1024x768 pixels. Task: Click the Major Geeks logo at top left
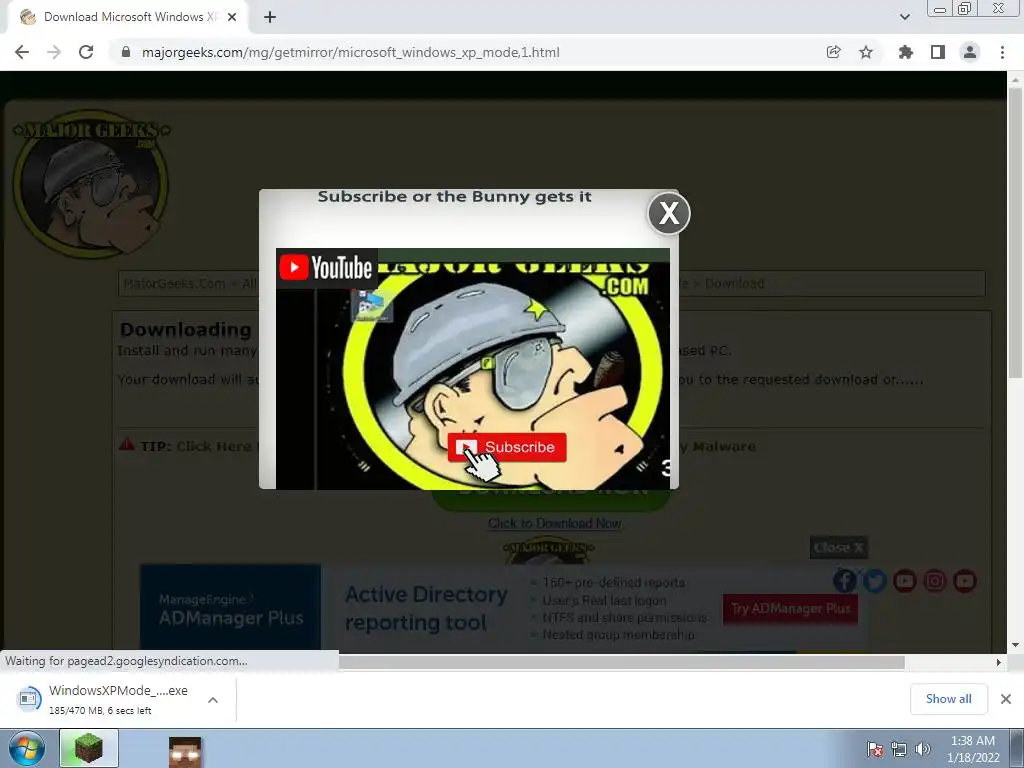[91, 184]
